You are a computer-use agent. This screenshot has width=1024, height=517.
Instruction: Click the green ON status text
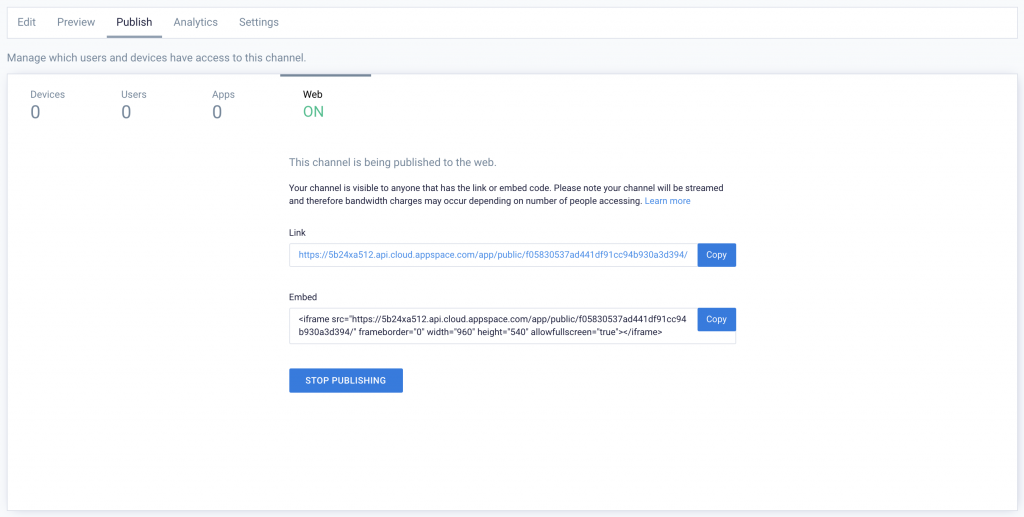(x=313, y=112)
